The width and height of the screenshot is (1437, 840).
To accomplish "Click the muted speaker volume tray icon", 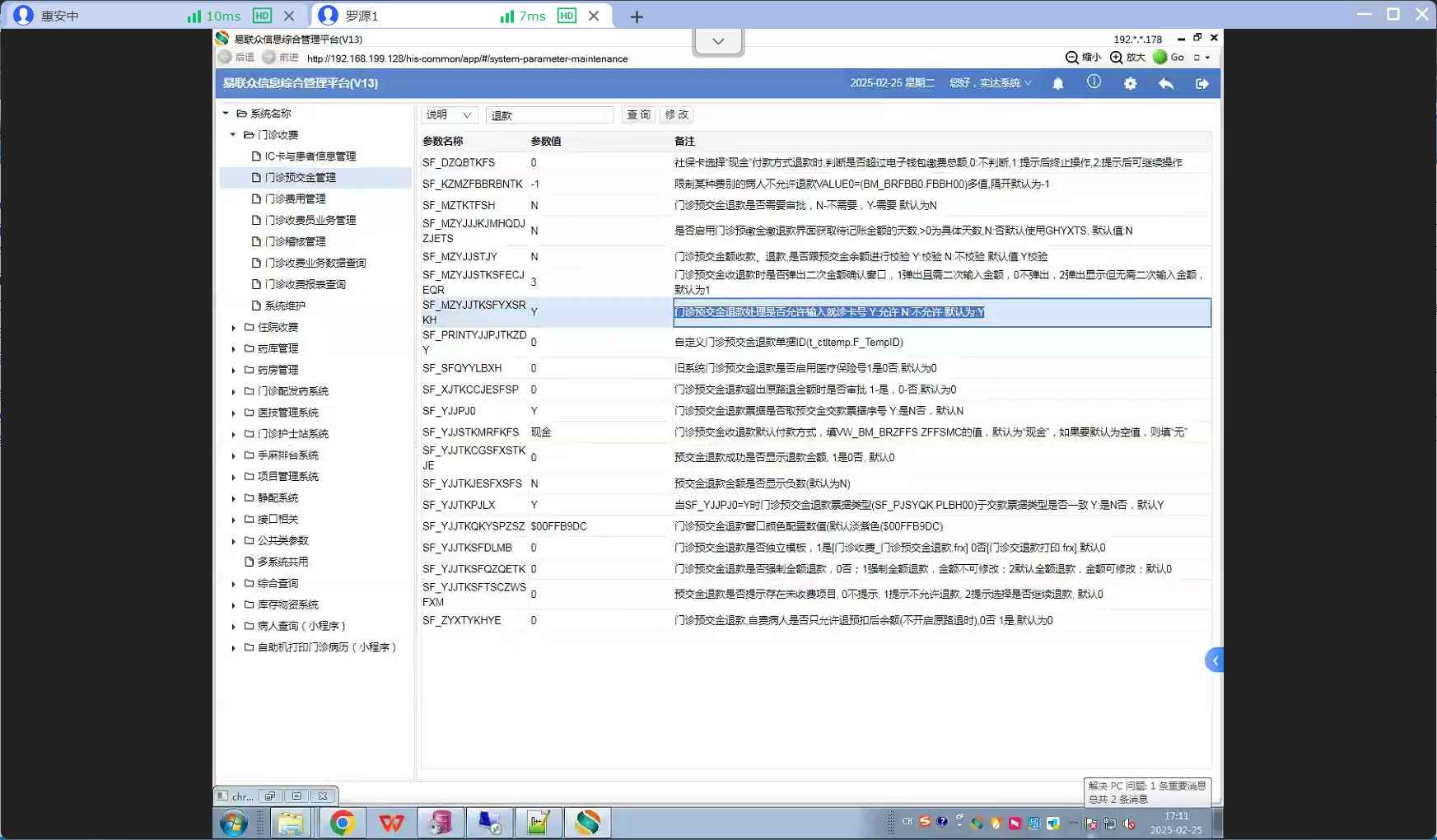I will [x=1129, y=824].
